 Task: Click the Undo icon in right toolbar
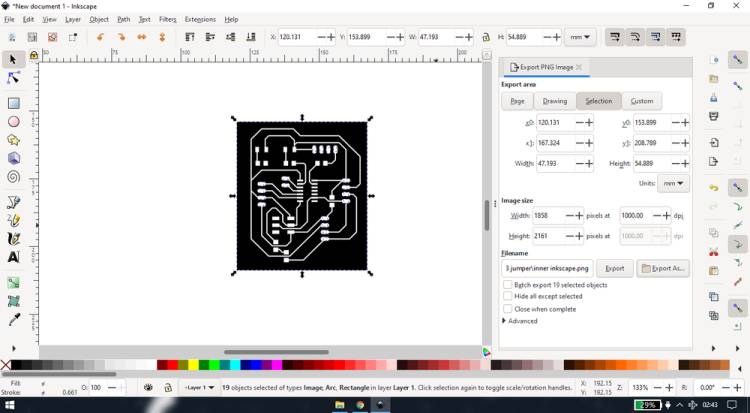click(x=714, y=188)
